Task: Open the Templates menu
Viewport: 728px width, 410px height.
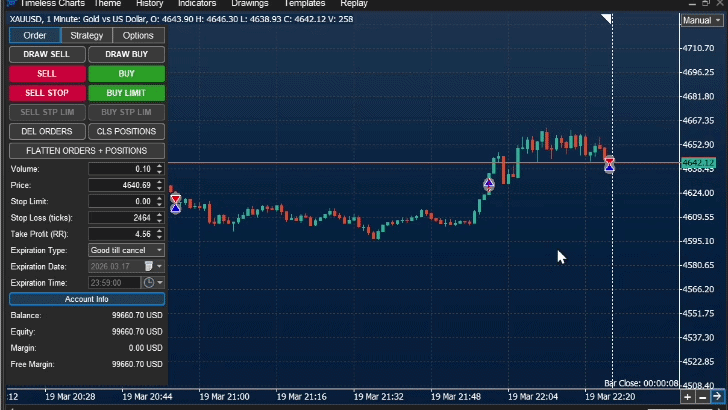Action: click(x=304, y=4)
